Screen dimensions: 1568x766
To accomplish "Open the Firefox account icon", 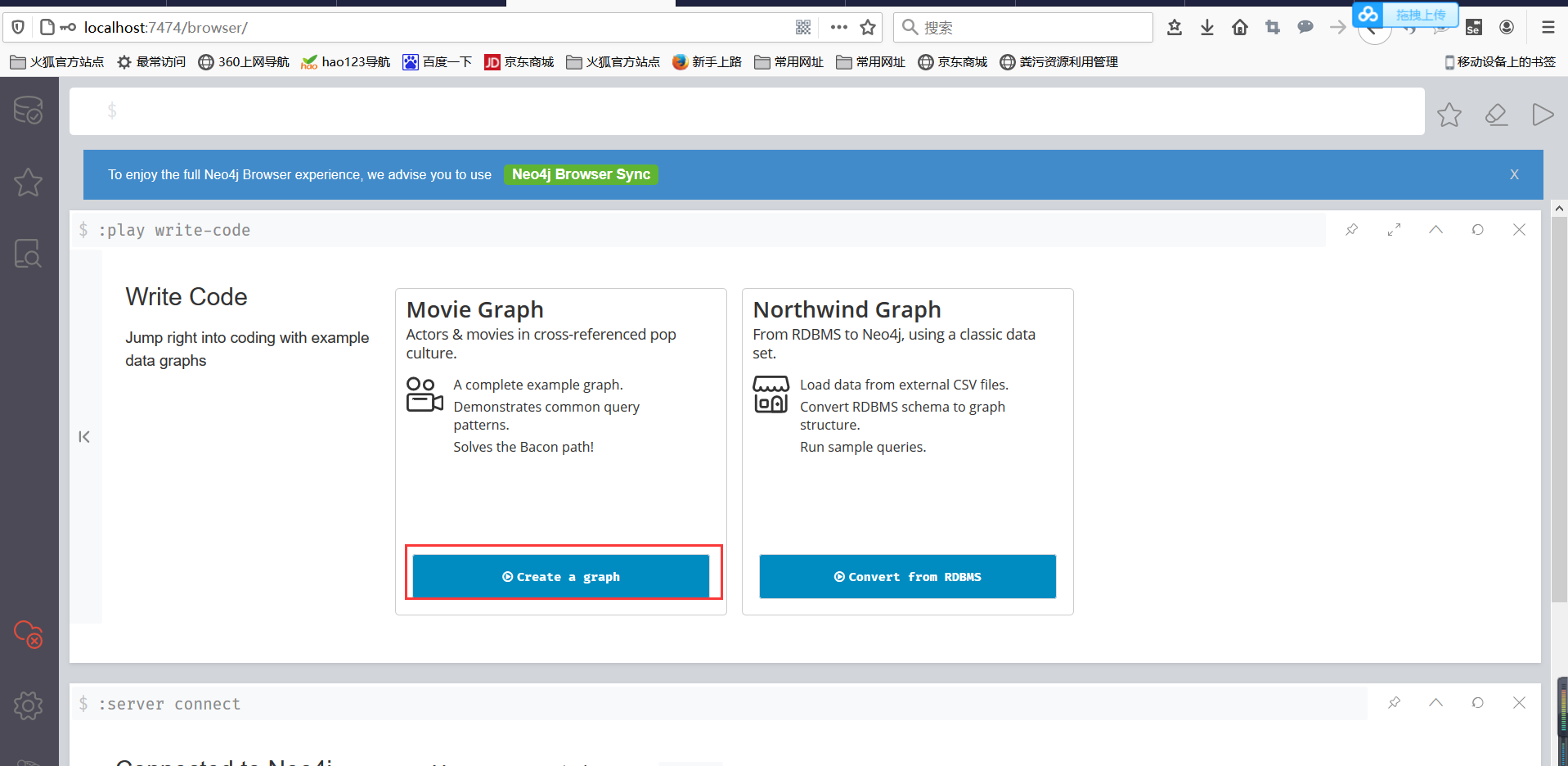I will coord(1507,28).
